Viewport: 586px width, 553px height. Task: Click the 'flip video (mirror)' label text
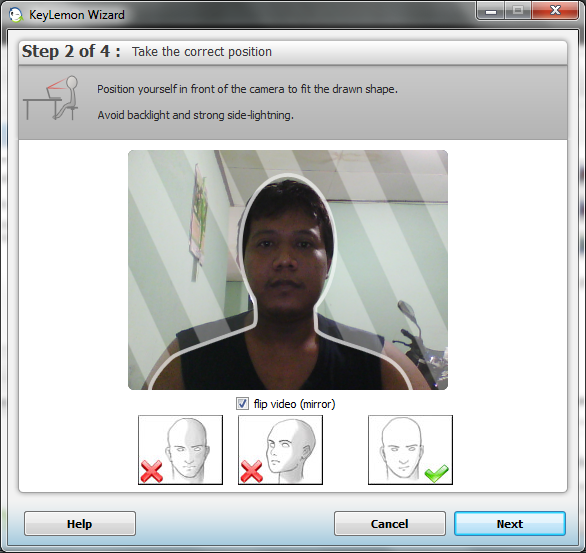click(294, 404)
